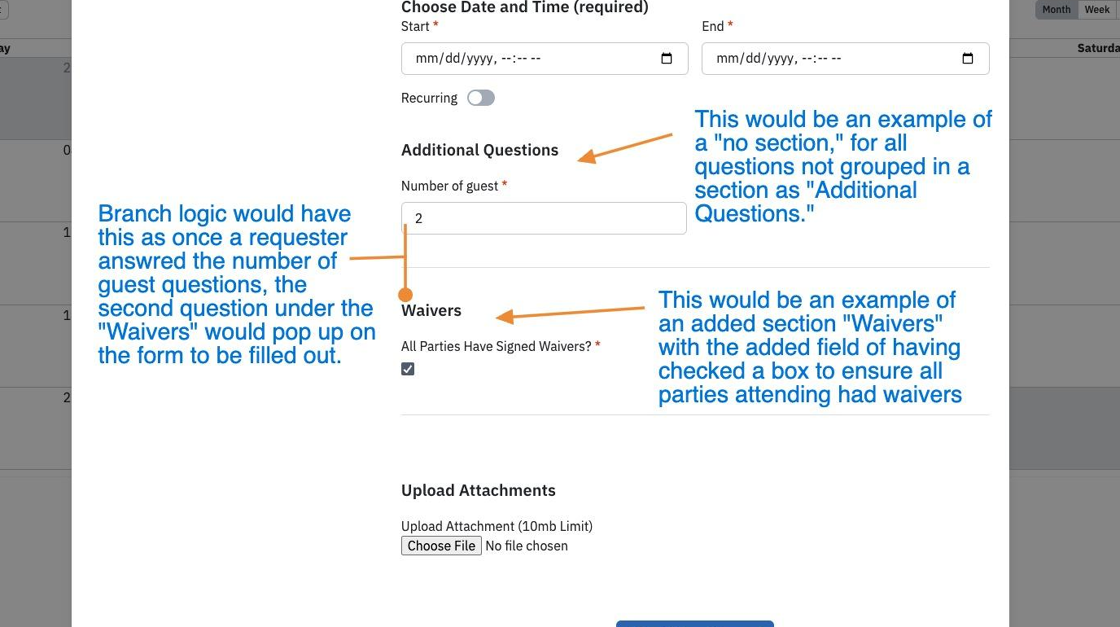Toggle the Recurring switch on
Viewport: 1120px width, 627px height.
pyautogui.click(x=481, y=98)
